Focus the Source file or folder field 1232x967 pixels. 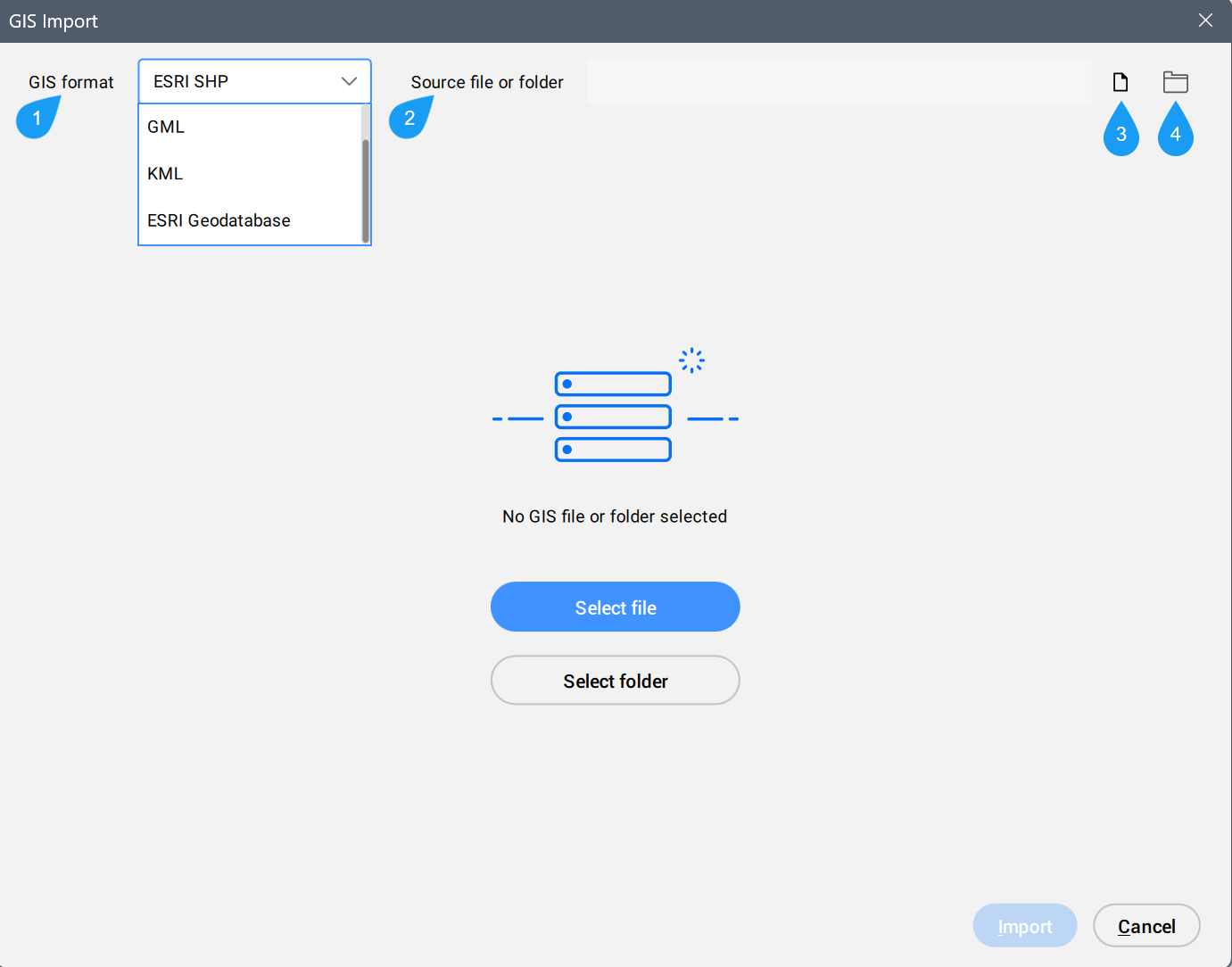(x=839, y=82)
